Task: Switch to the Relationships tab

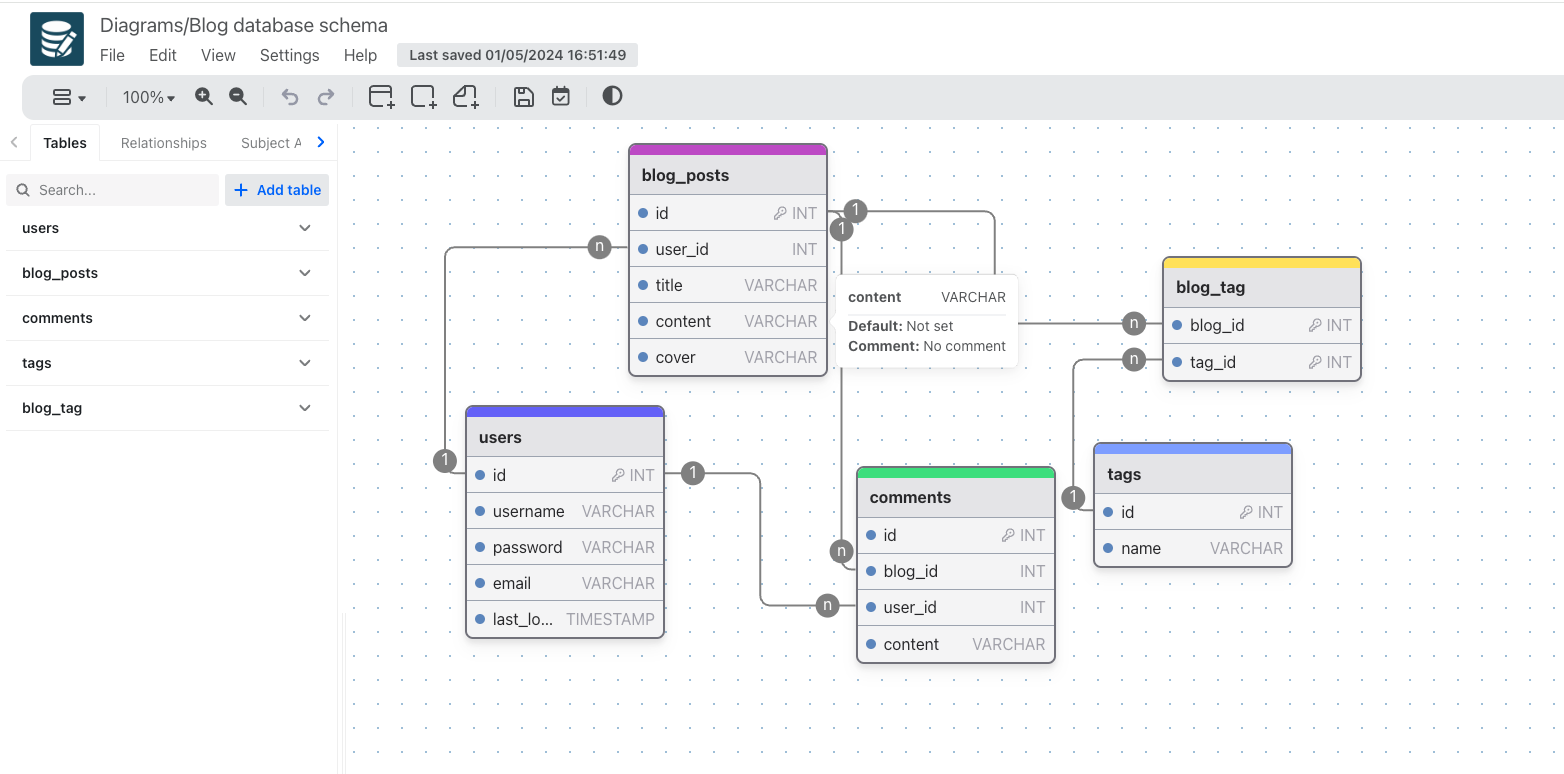Action: (x=162, y=142)
